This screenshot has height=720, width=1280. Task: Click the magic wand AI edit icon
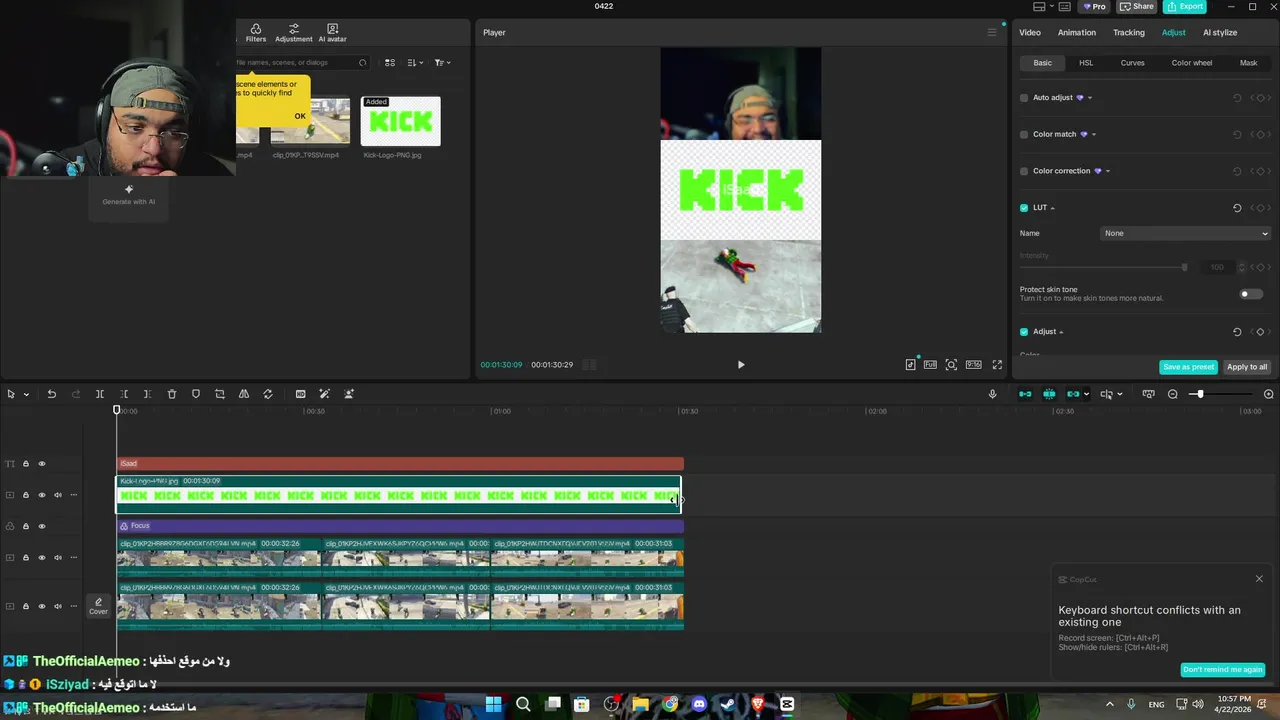[324, 394]
